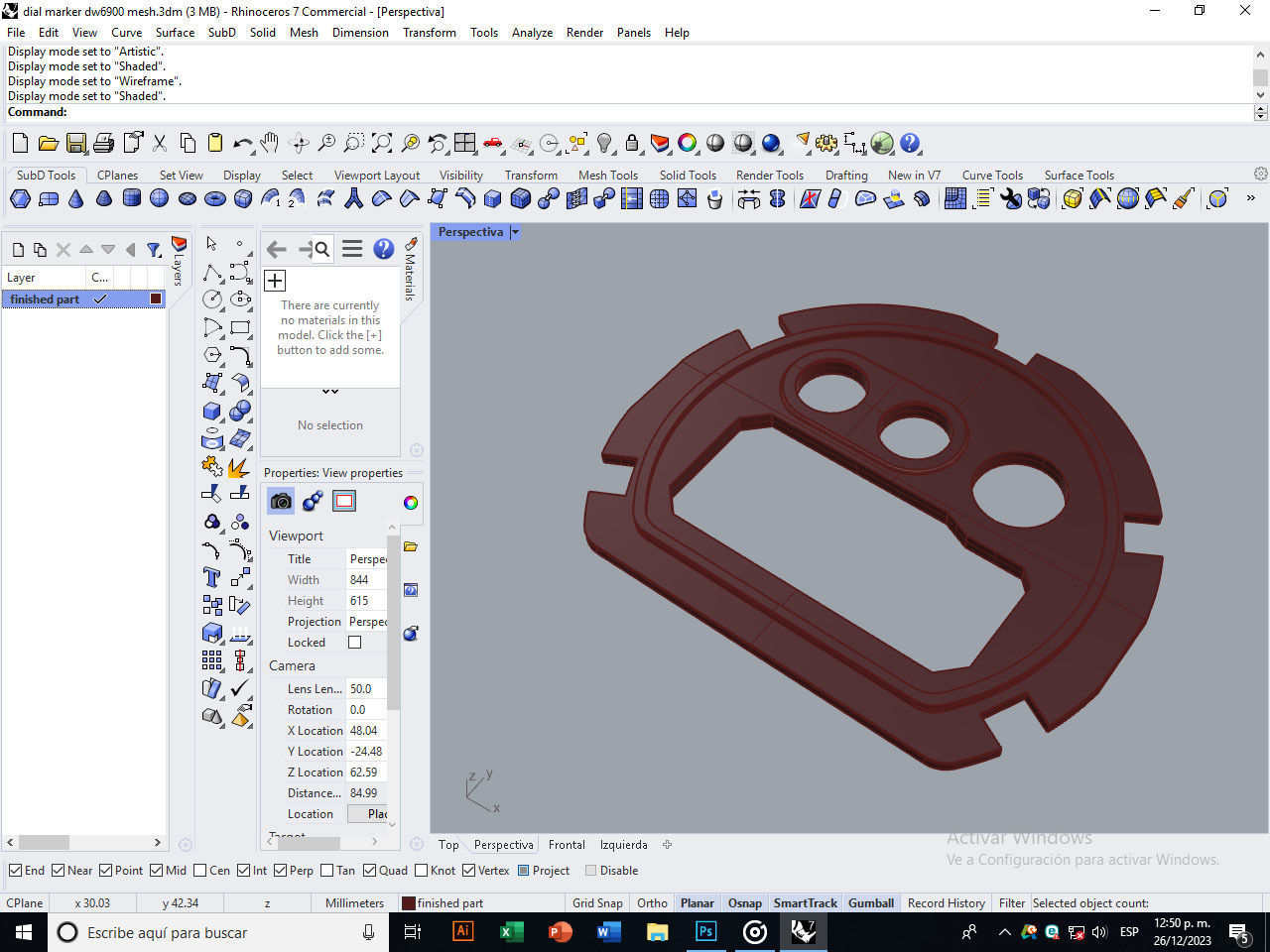Expand the Materials preview double chevron

(330, 392)
